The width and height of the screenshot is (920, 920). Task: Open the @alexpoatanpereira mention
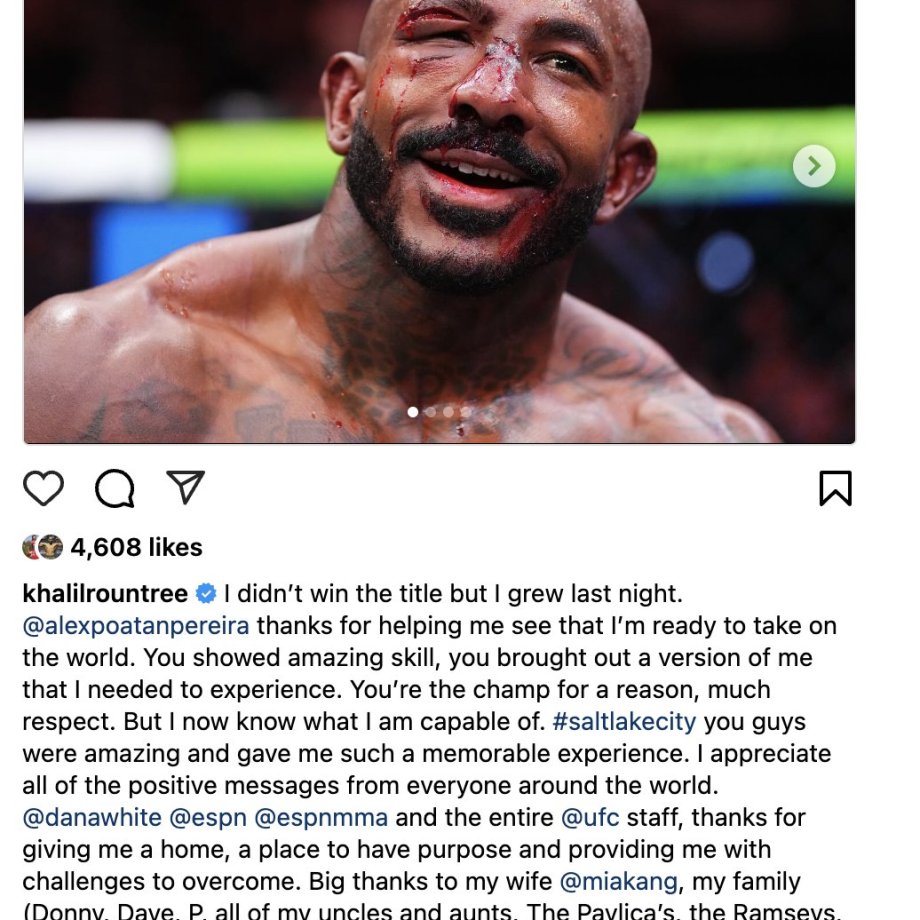136,626
